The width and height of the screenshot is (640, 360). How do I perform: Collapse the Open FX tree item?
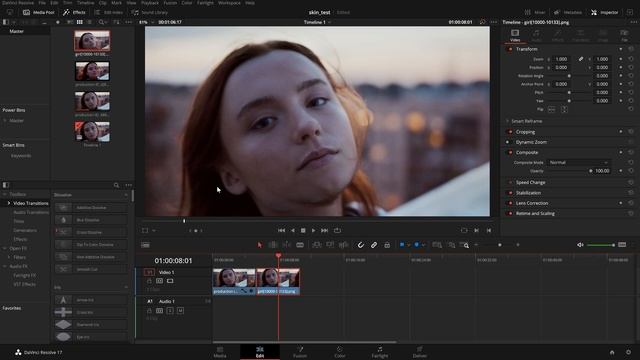[5, 248]
